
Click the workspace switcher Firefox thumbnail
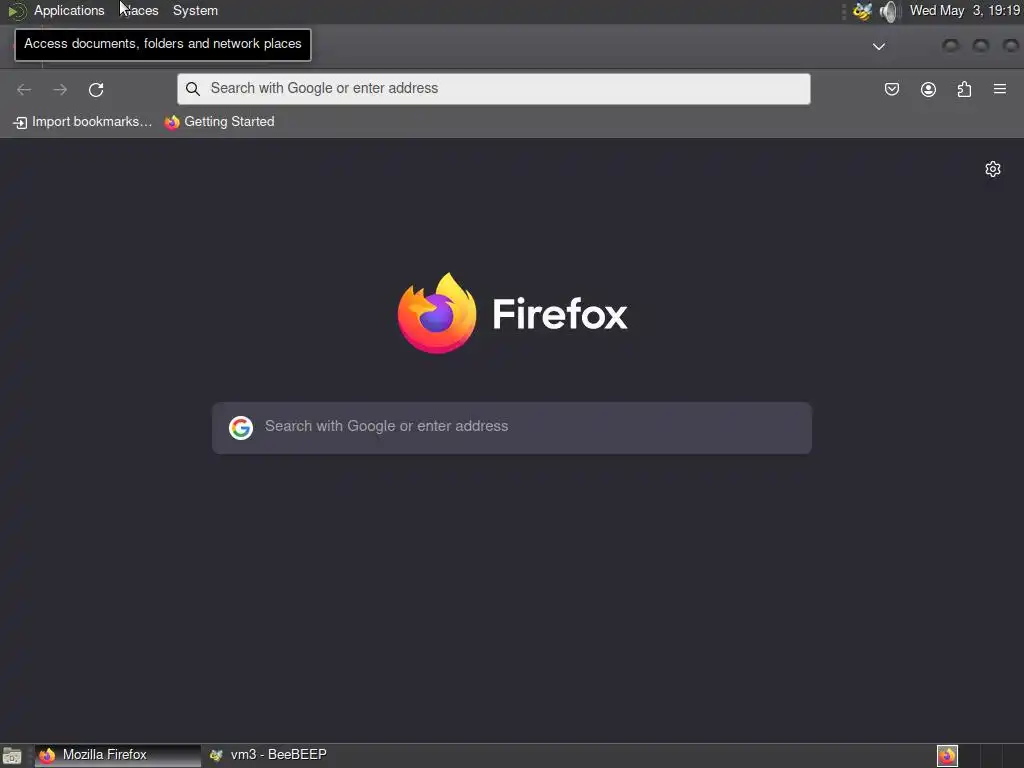947,756
